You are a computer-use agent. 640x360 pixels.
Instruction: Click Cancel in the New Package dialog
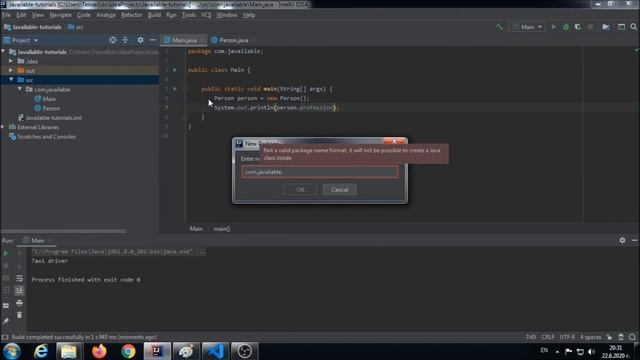tap(340, 189)
